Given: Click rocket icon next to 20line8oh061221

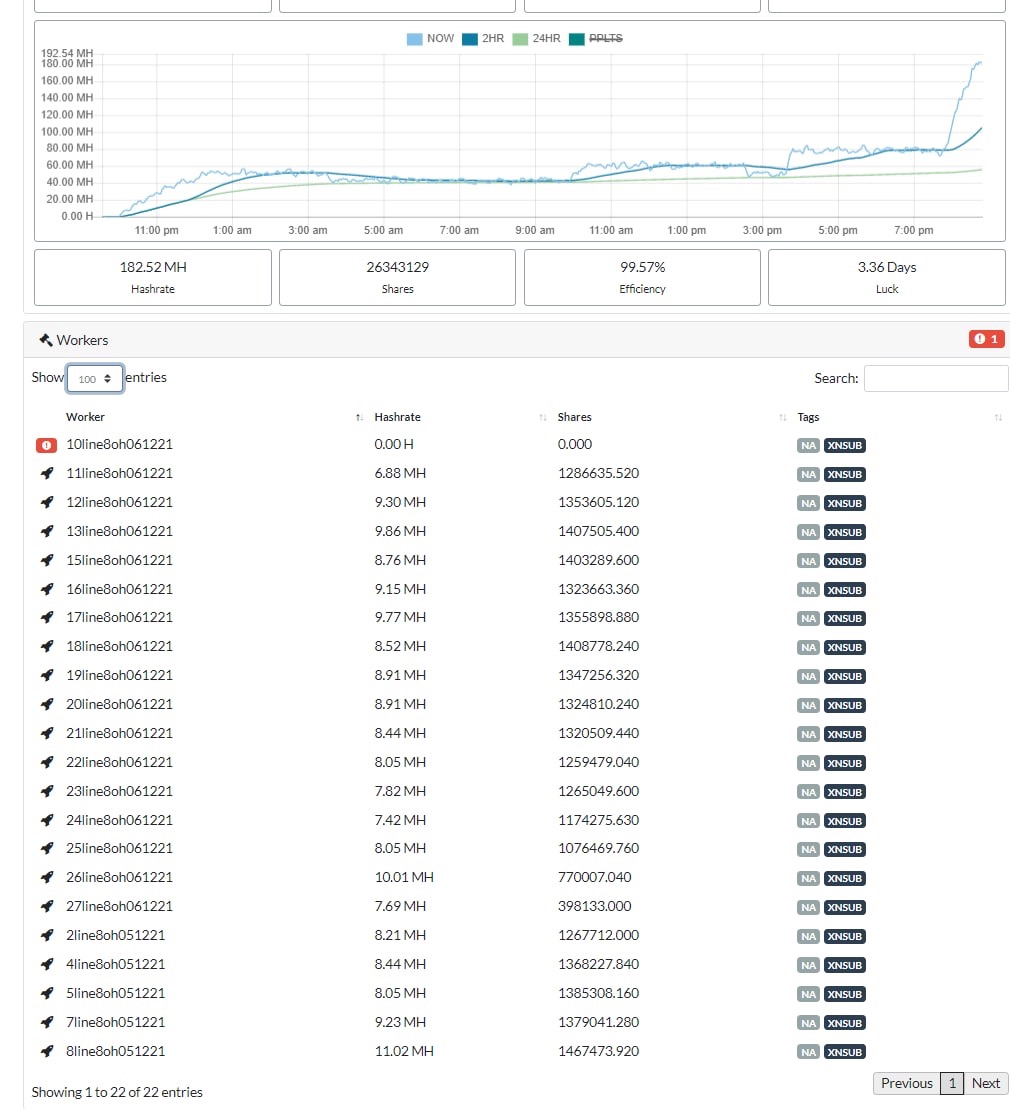Looking at the screenshot, I should (x=47, y=705).
